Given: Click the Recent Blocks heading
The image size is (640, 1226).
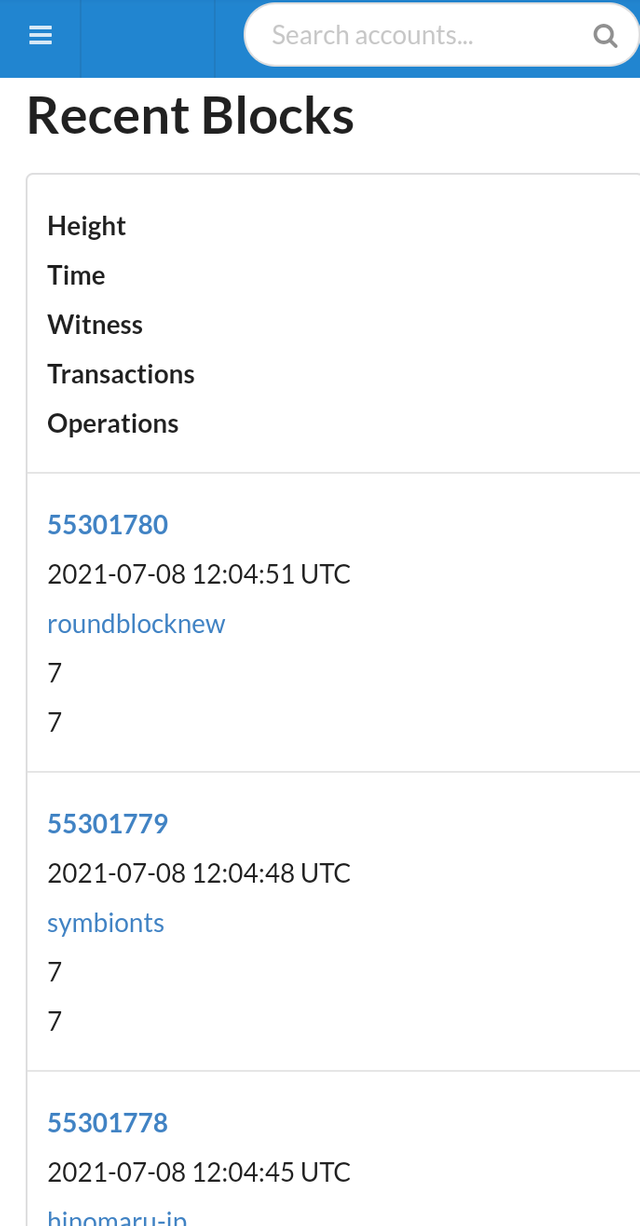Looking at the screenshot, I should [x=190, y=114].
